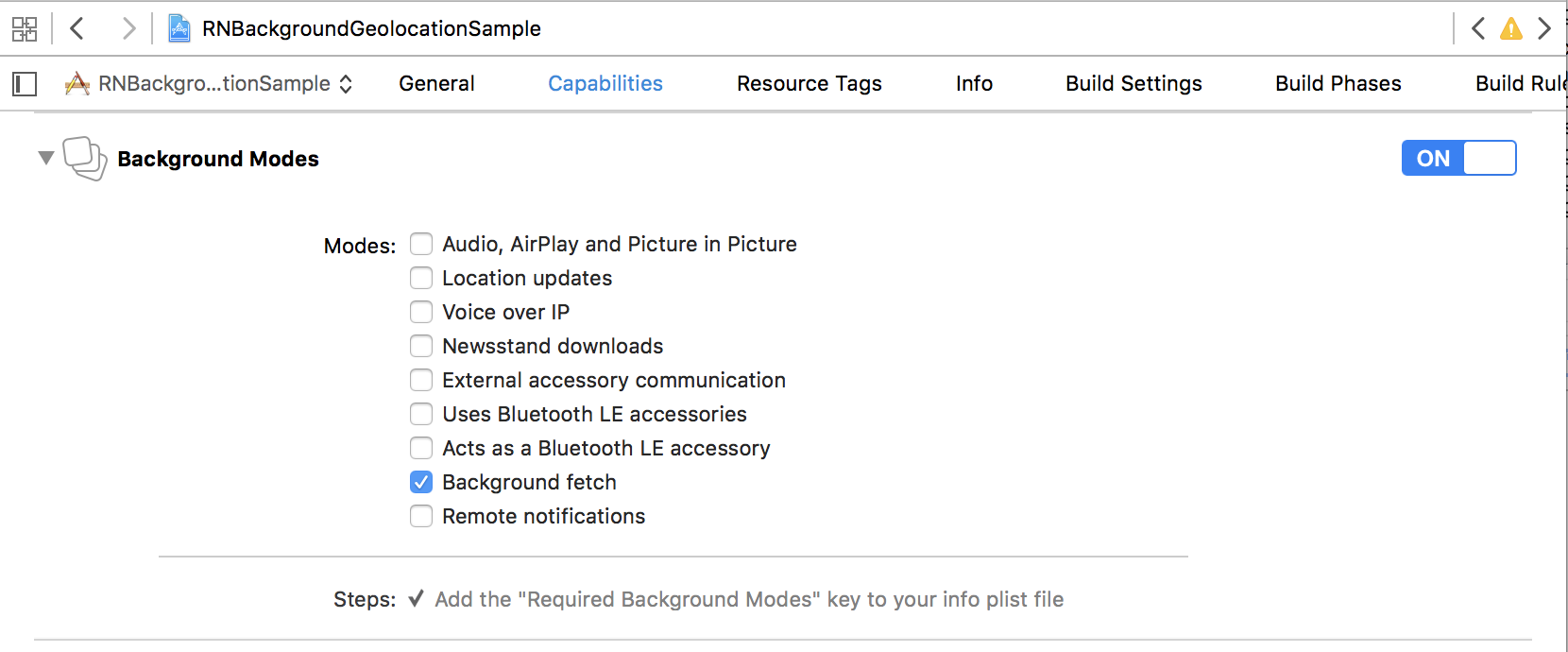Open the Info tab
Image resolution: width=1568 pixels, height=652 pixels.
(x=974, y=83)
